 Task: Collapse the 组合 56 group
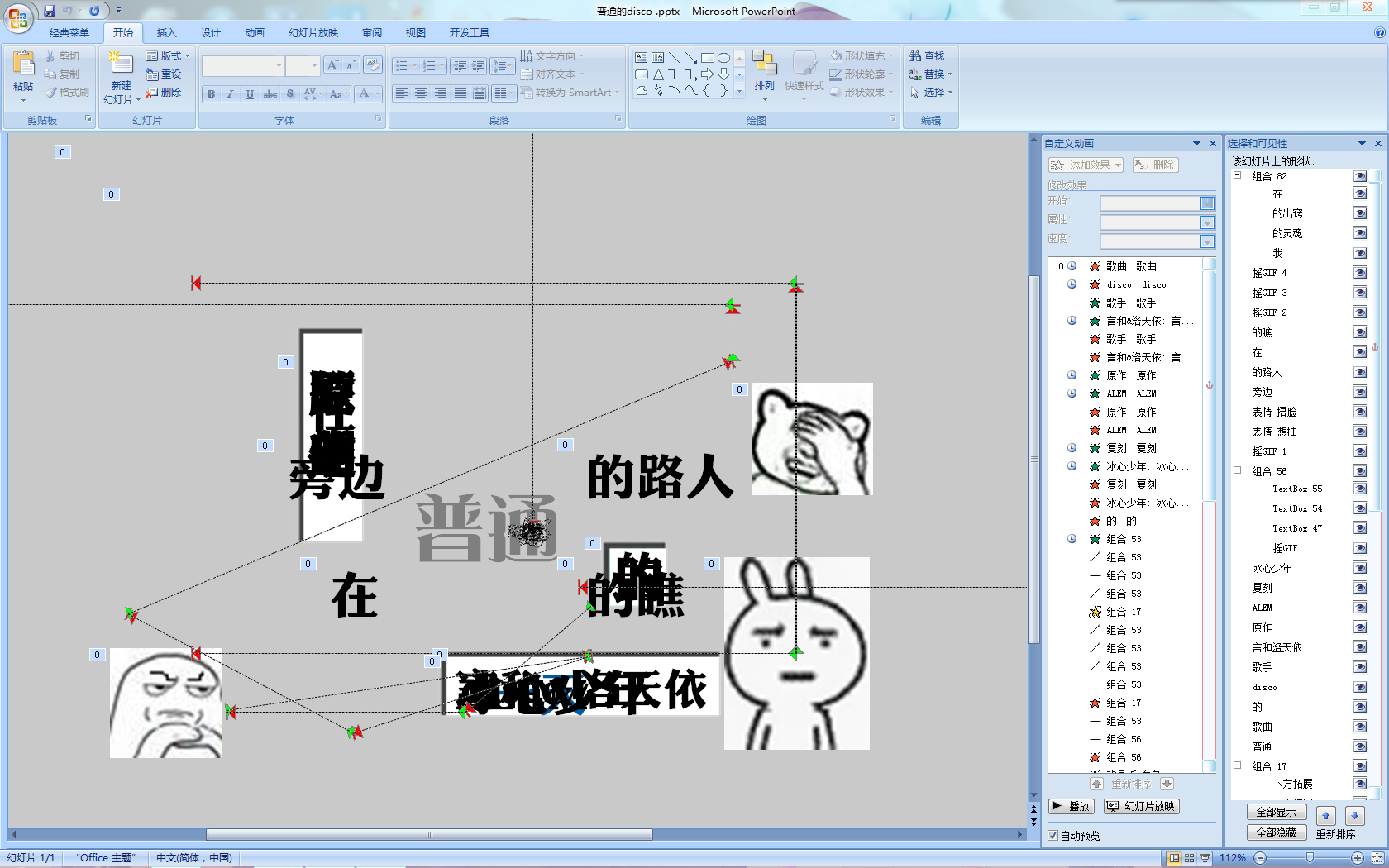(1238, 470)
